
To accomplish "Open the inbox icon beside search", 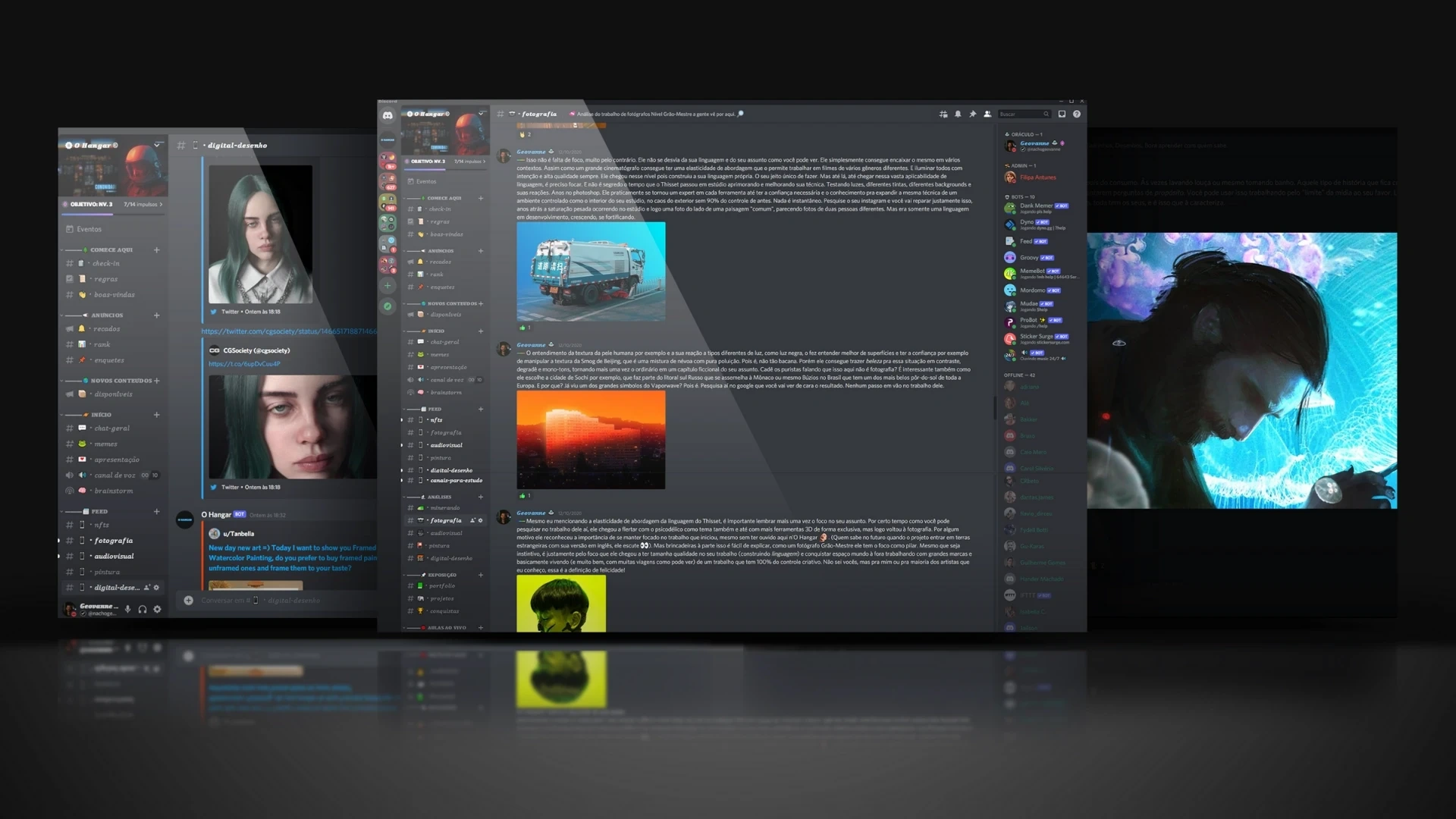I will point(1062,115).
